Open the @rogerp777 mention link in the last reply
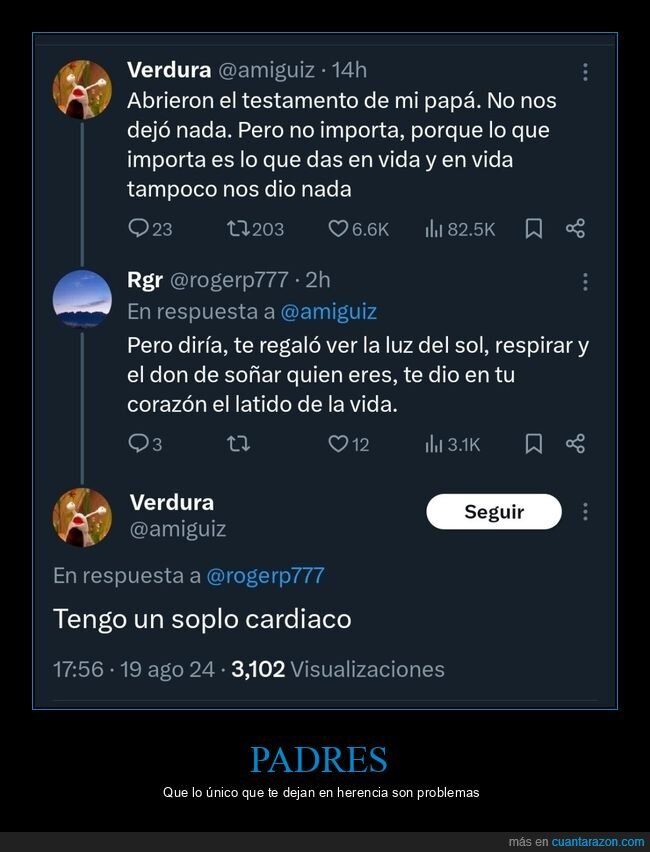 tap(265, 576)
